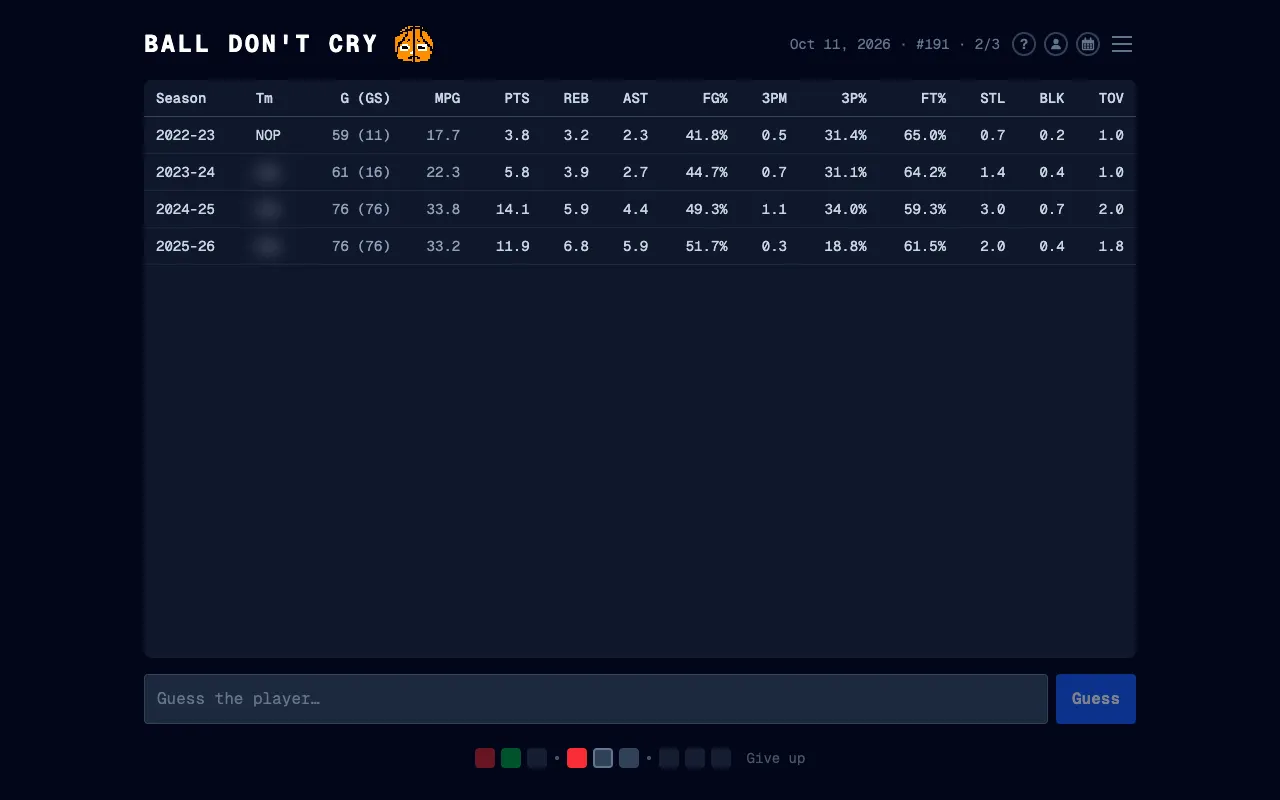Viewport: 1280px width, 800px height.
Task: Click the blurred team cell for 2023-24
Action: coord(267,172)
